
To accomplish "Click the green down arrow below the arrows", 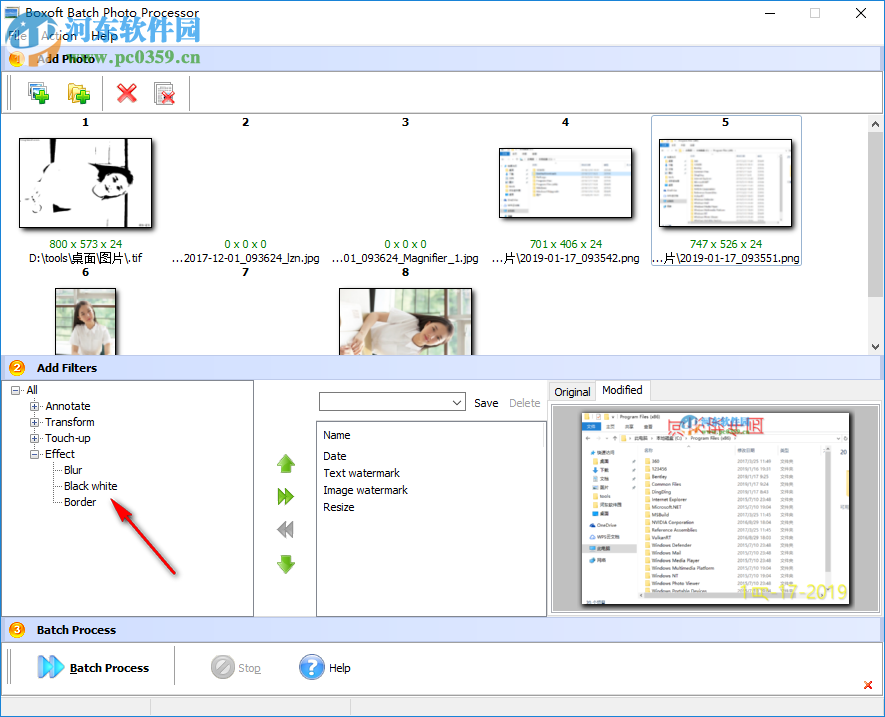I will (286, 564).
